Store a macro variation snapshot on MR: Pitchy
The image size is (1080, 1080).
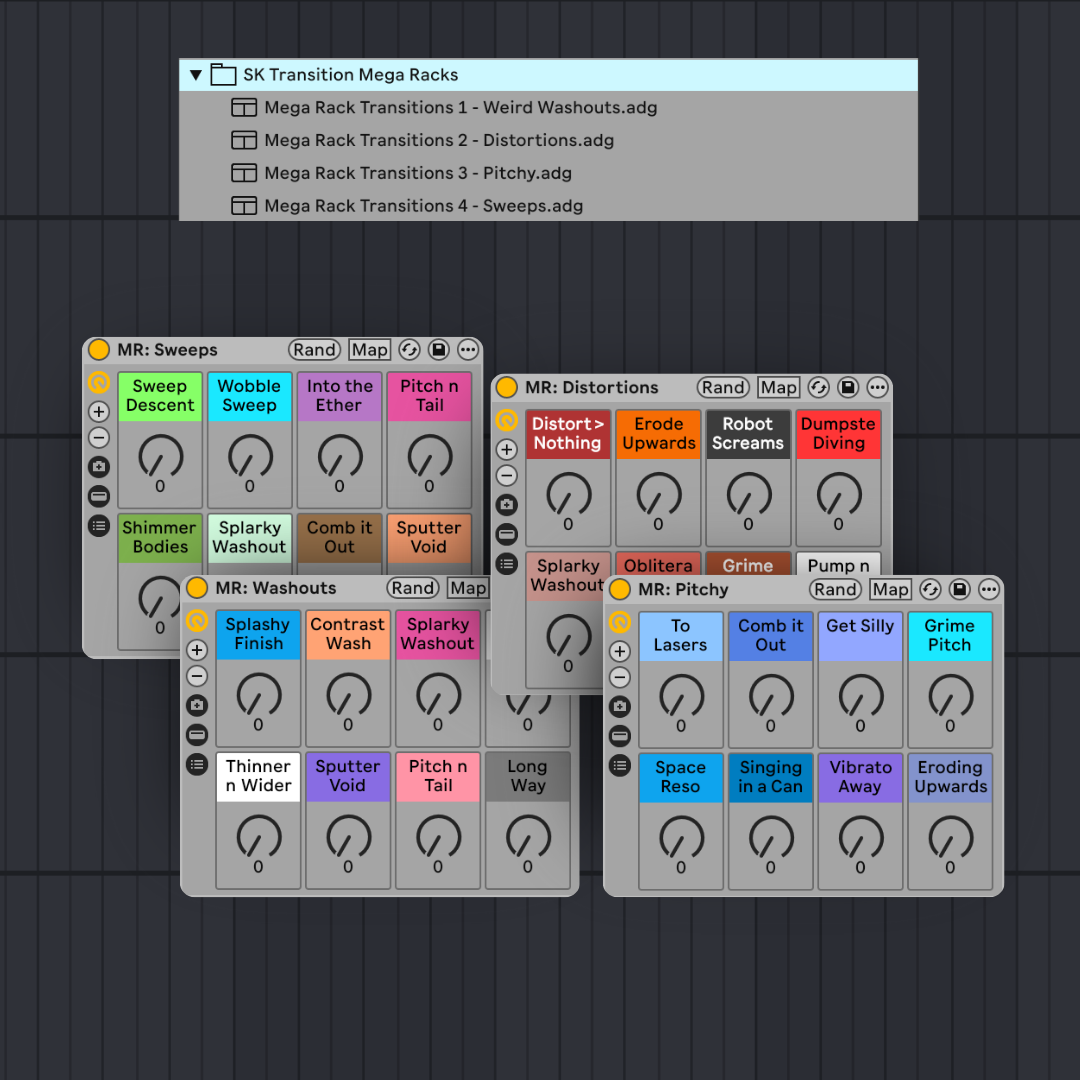pos(620,706)
